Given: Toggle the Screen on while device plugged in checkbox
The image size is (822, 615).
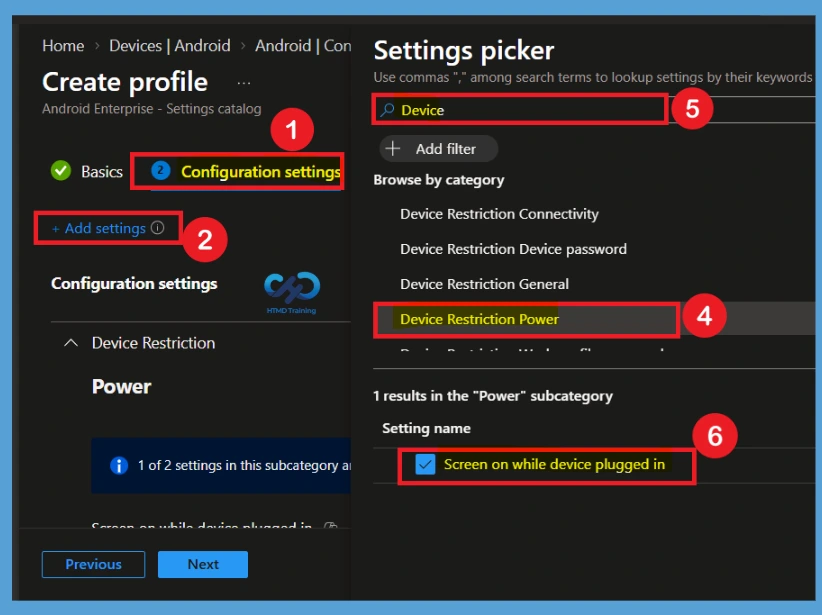Looking at the screenshot, I should 425,464.
